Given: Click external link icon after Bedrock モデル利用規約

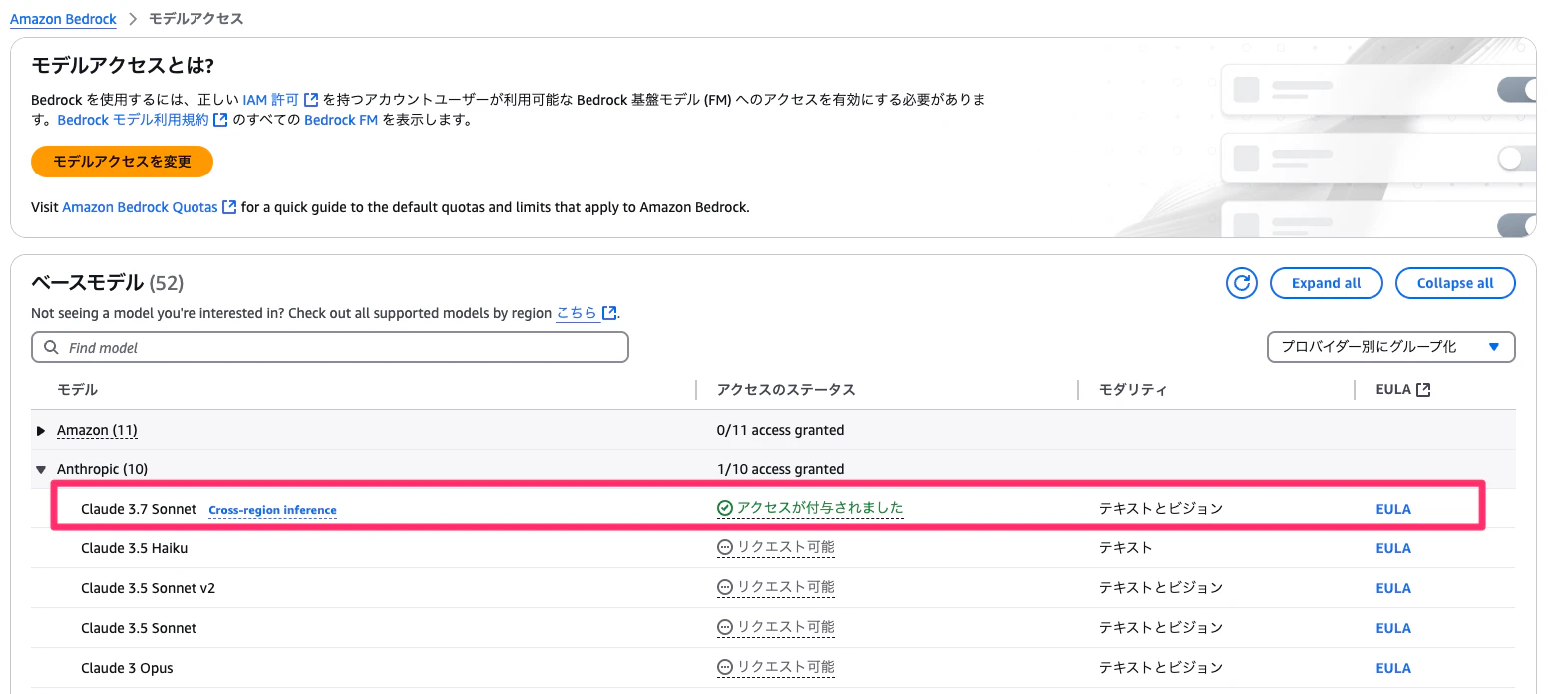Looking at the screenshot, I should [x=221, y=120].
